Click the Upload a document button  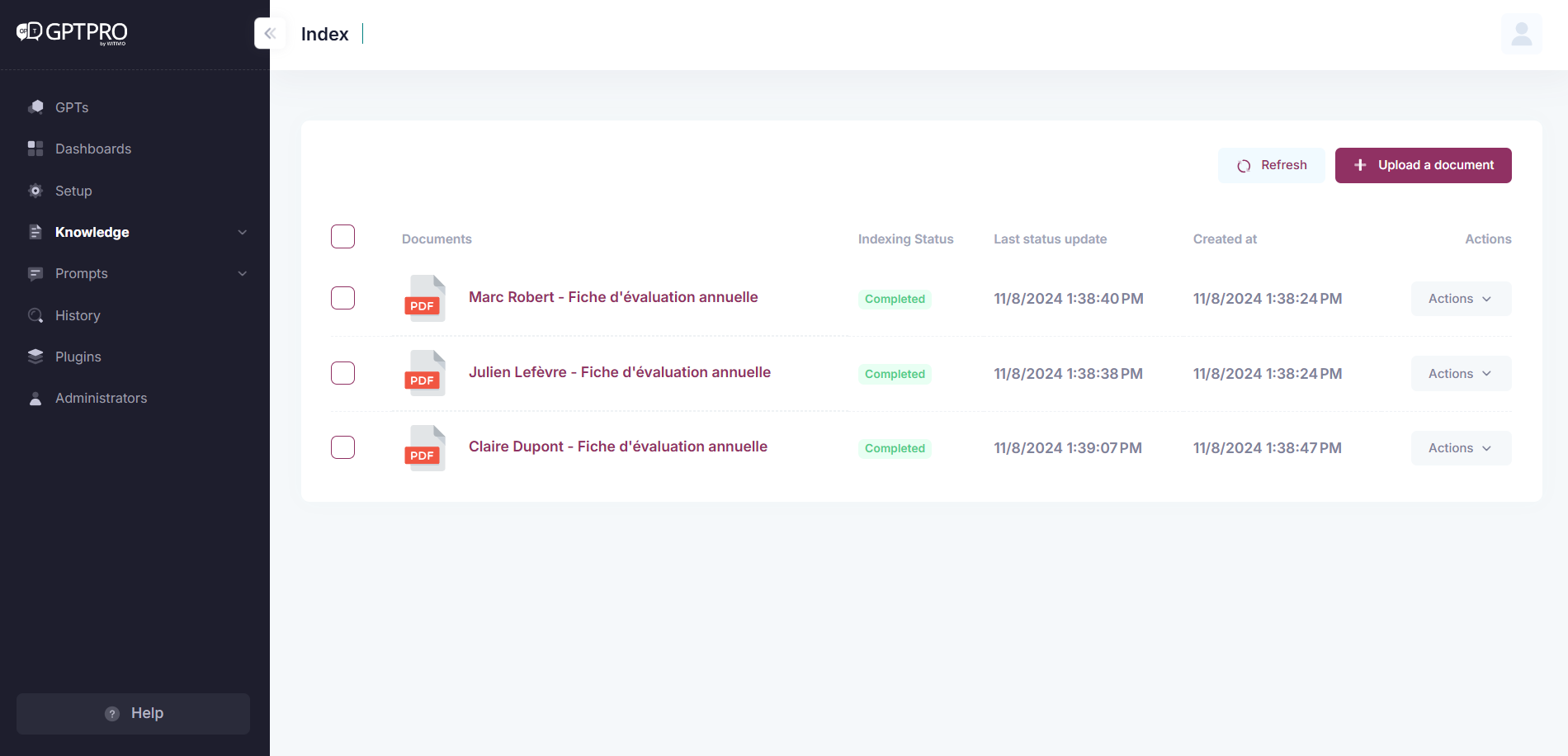pos(1423,165)
